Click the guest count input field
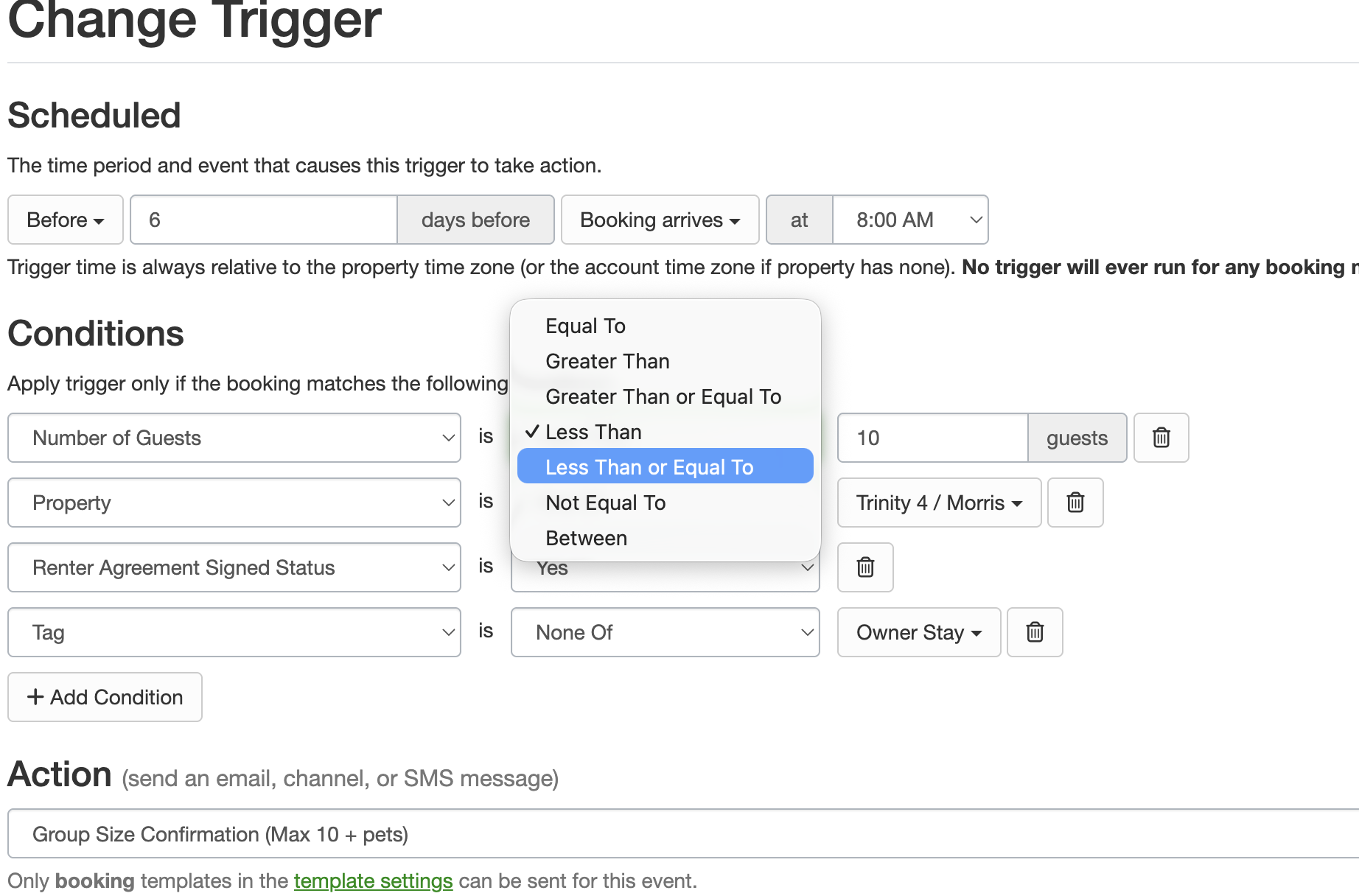The height and width of the screenshot is (896, 1359). click(x=932, y=438)
